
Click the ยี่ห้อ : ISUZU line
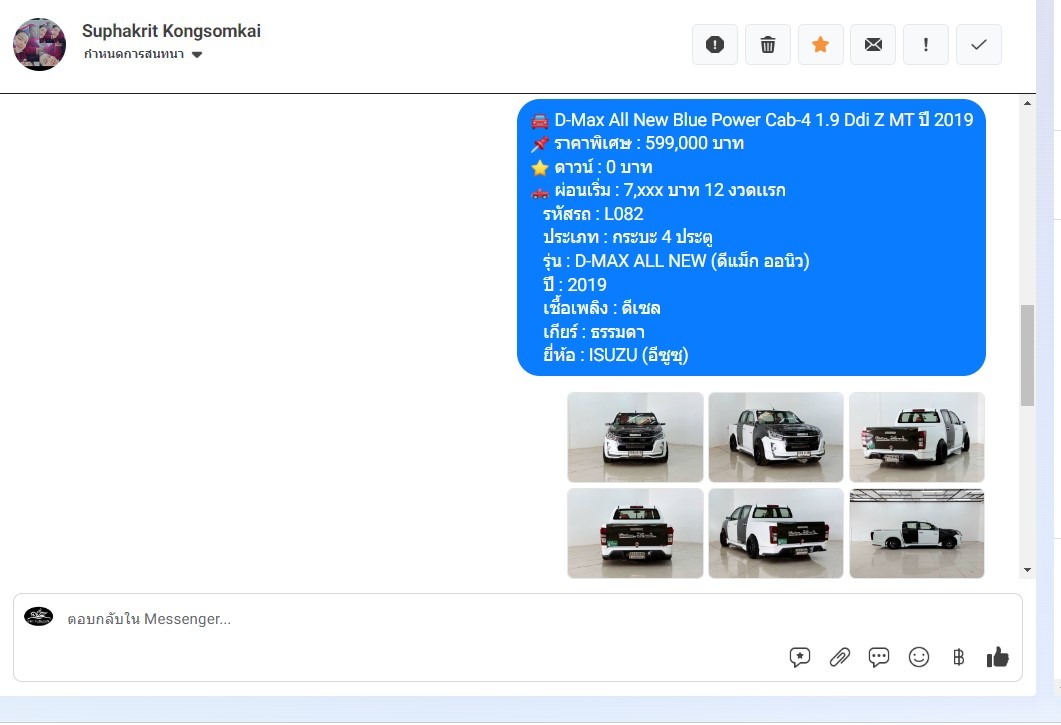(615, 355)
